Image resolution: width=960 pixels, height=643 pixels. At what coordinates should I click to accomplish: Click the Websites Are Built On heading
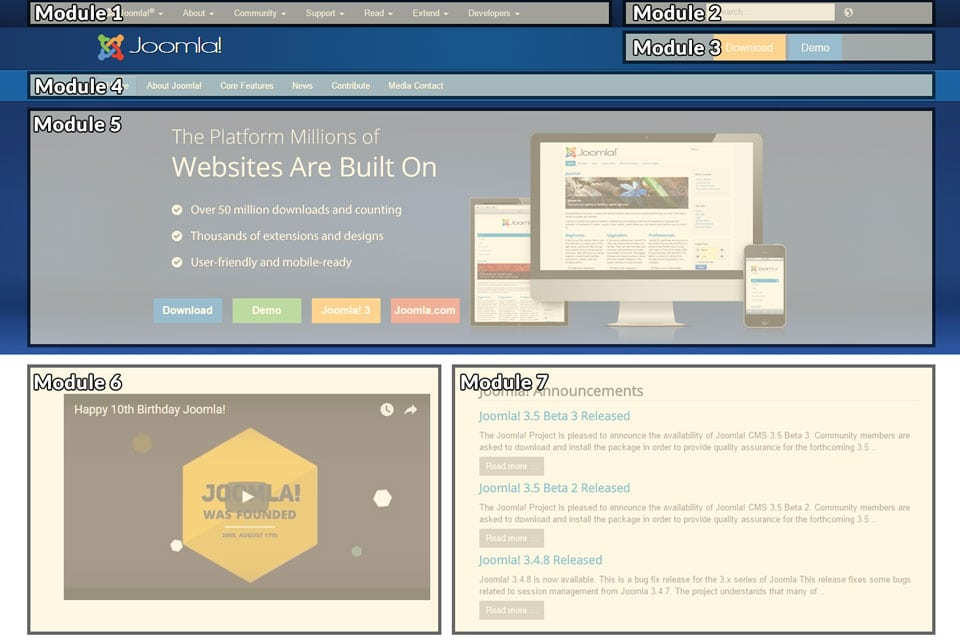click(304, 167)
